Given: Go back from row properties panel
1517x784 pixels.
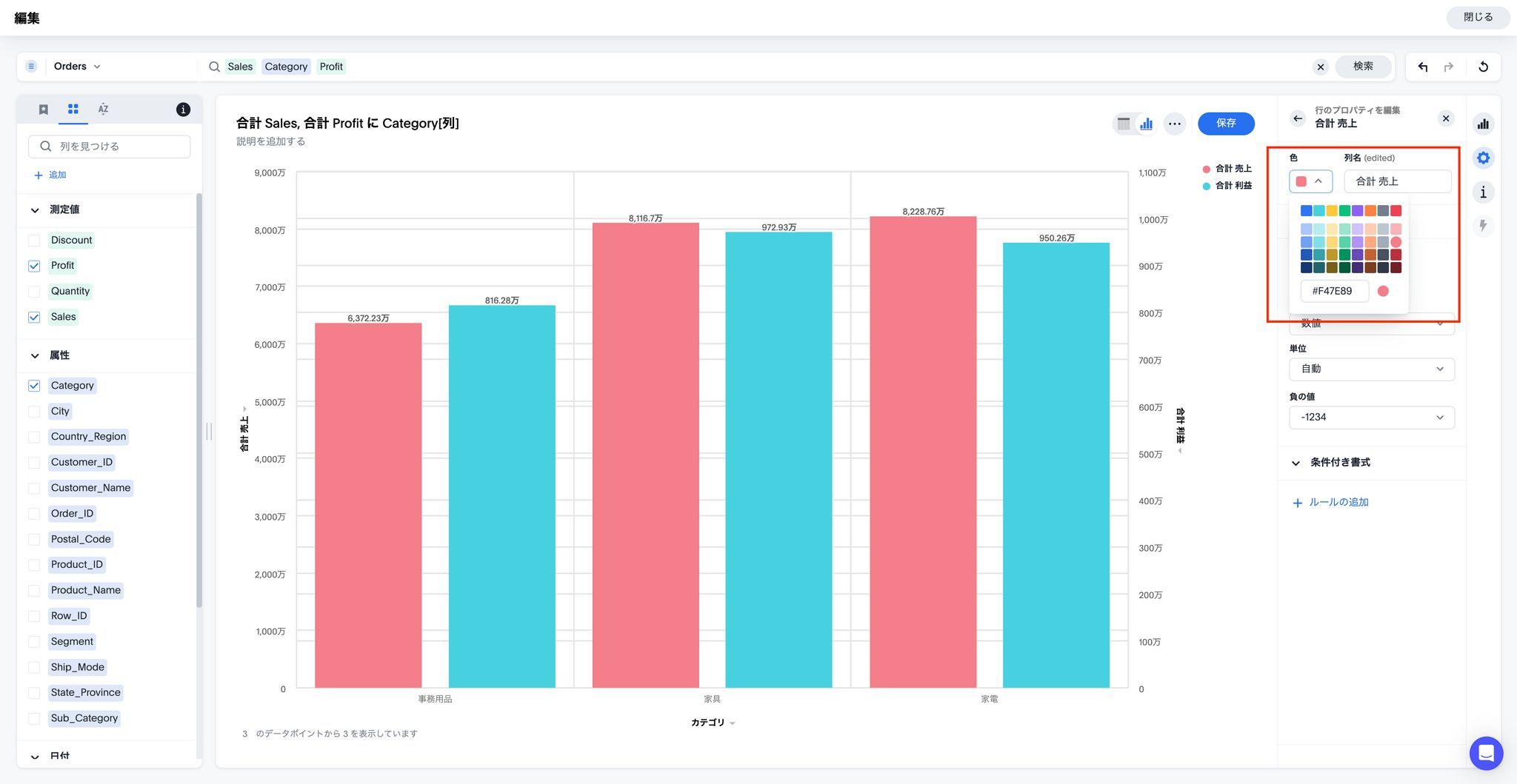Looking at the screenshot, I should point(1297,118).
